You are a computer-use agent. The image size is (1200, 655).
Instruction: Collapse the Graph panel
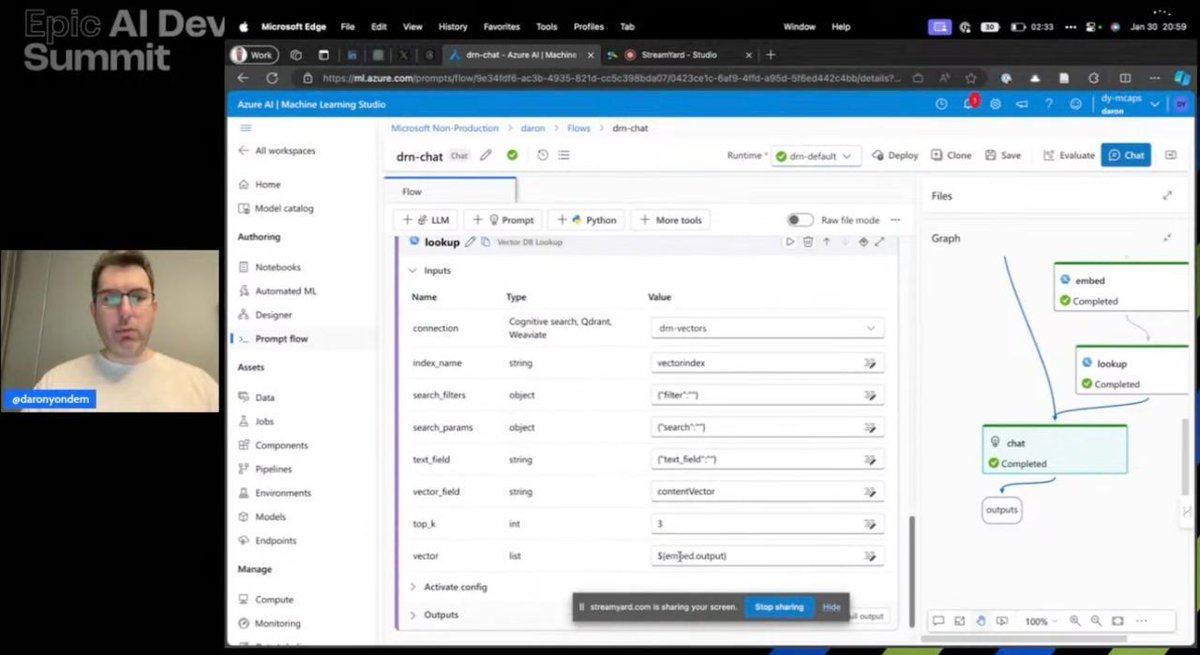tap(1167, 238)
